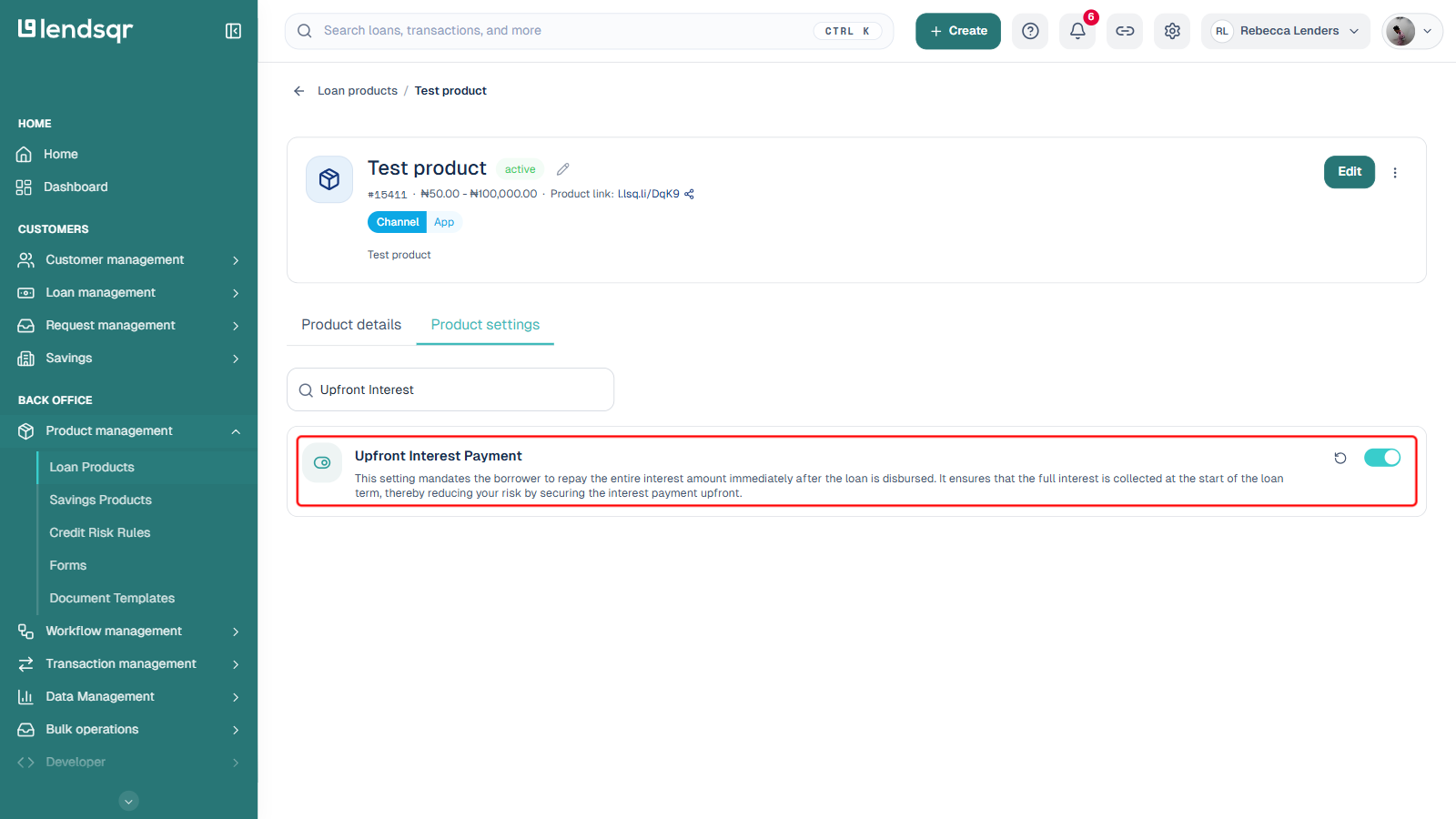This screenshot has height=819, width=1456.
Task: Click the user avatar photo
Action: point(1400,31)
